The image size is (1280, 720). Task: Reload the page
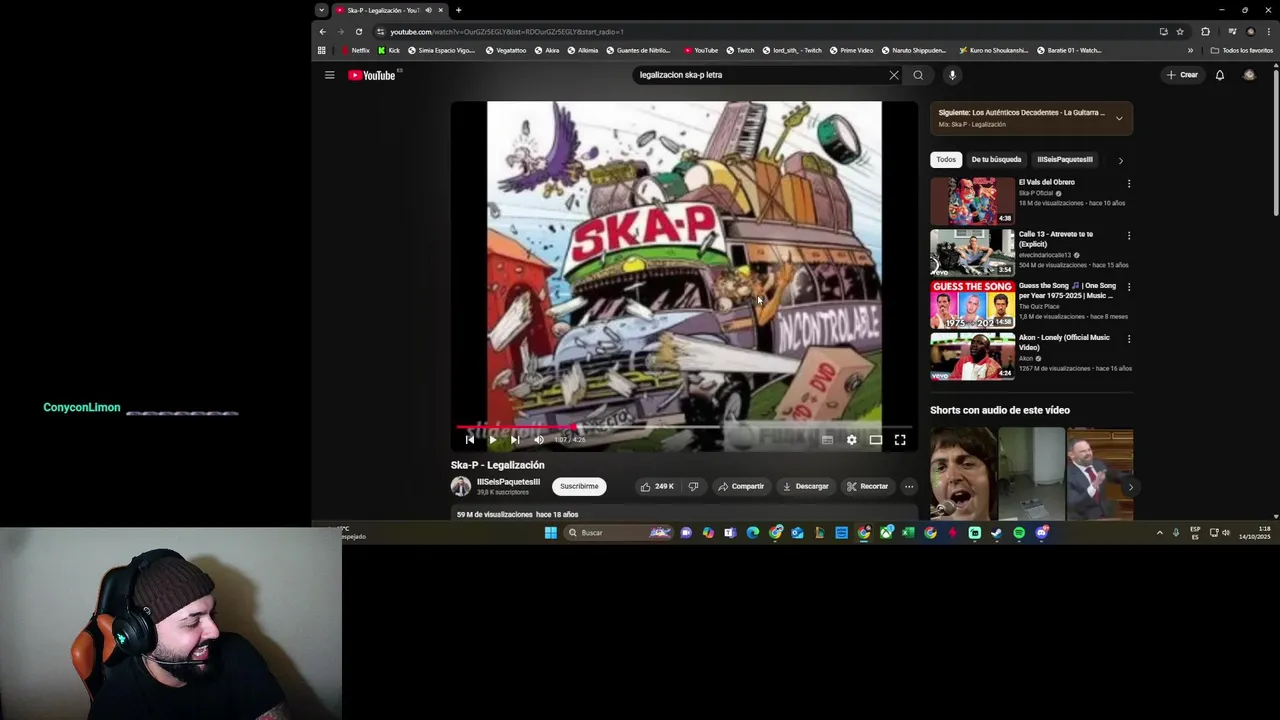coord(359,32)
